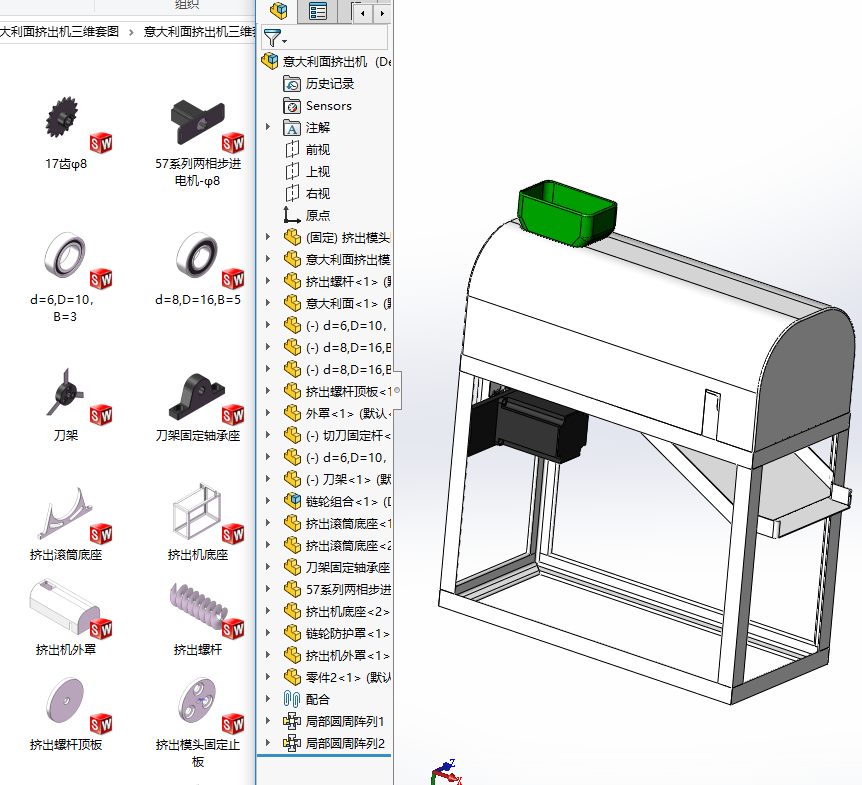Expand the 局部圆周阵列1 pattern node

[268, 721]
